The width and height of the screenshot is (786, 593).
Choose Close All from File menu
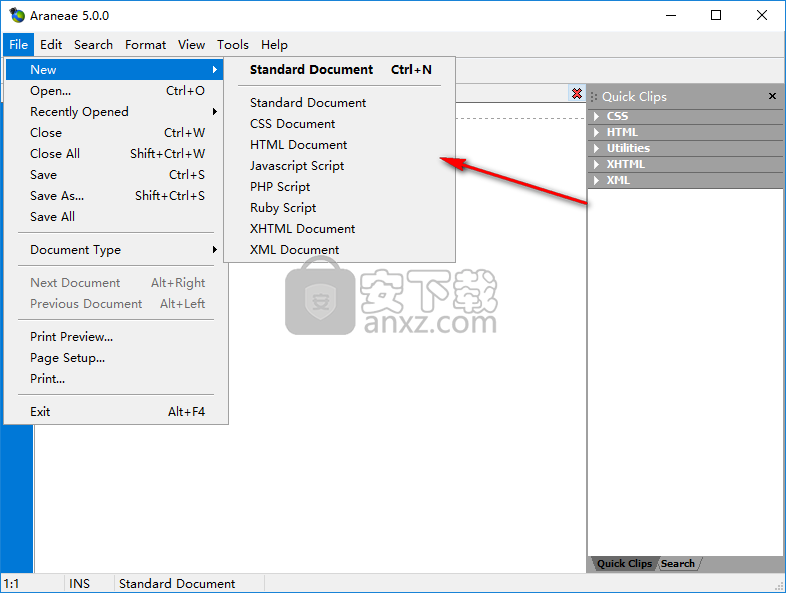point(115,154)
